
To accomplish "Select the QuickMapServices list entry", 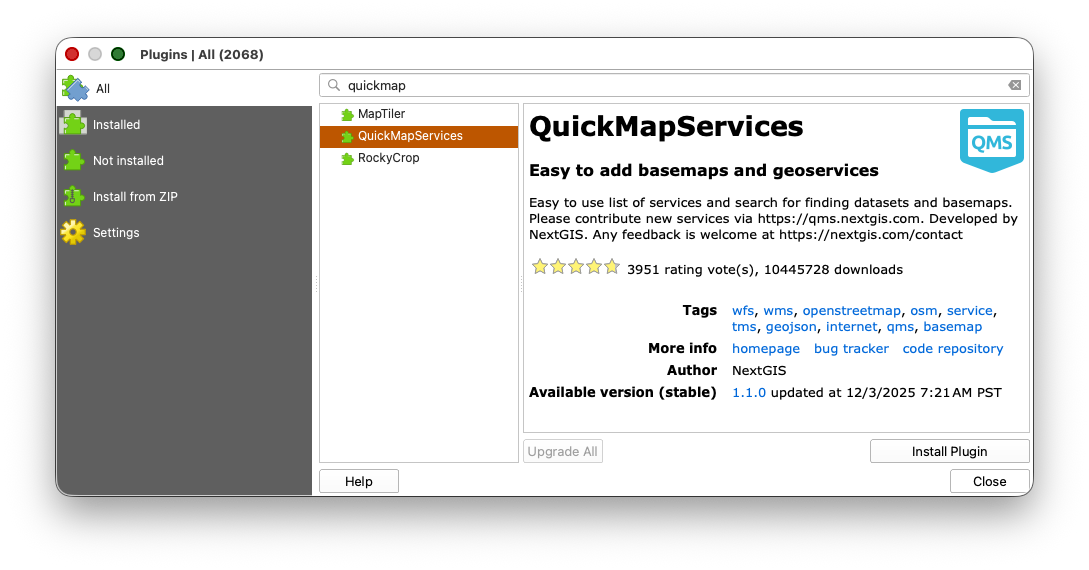I will pos(410,136).
